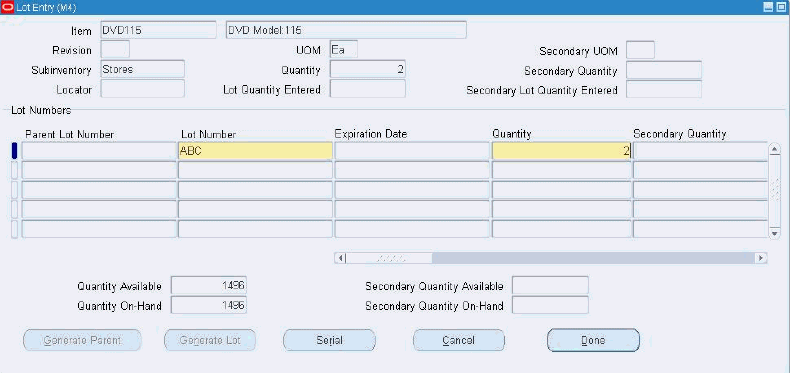Click the second row record indicator
Screen dimensions: 790x373
click(x=14, y=170)
